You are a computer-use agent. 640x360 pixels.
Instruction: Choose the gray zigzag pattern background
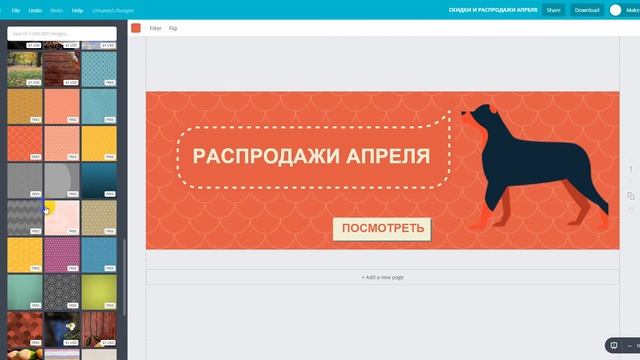click(x=25, y=218)
